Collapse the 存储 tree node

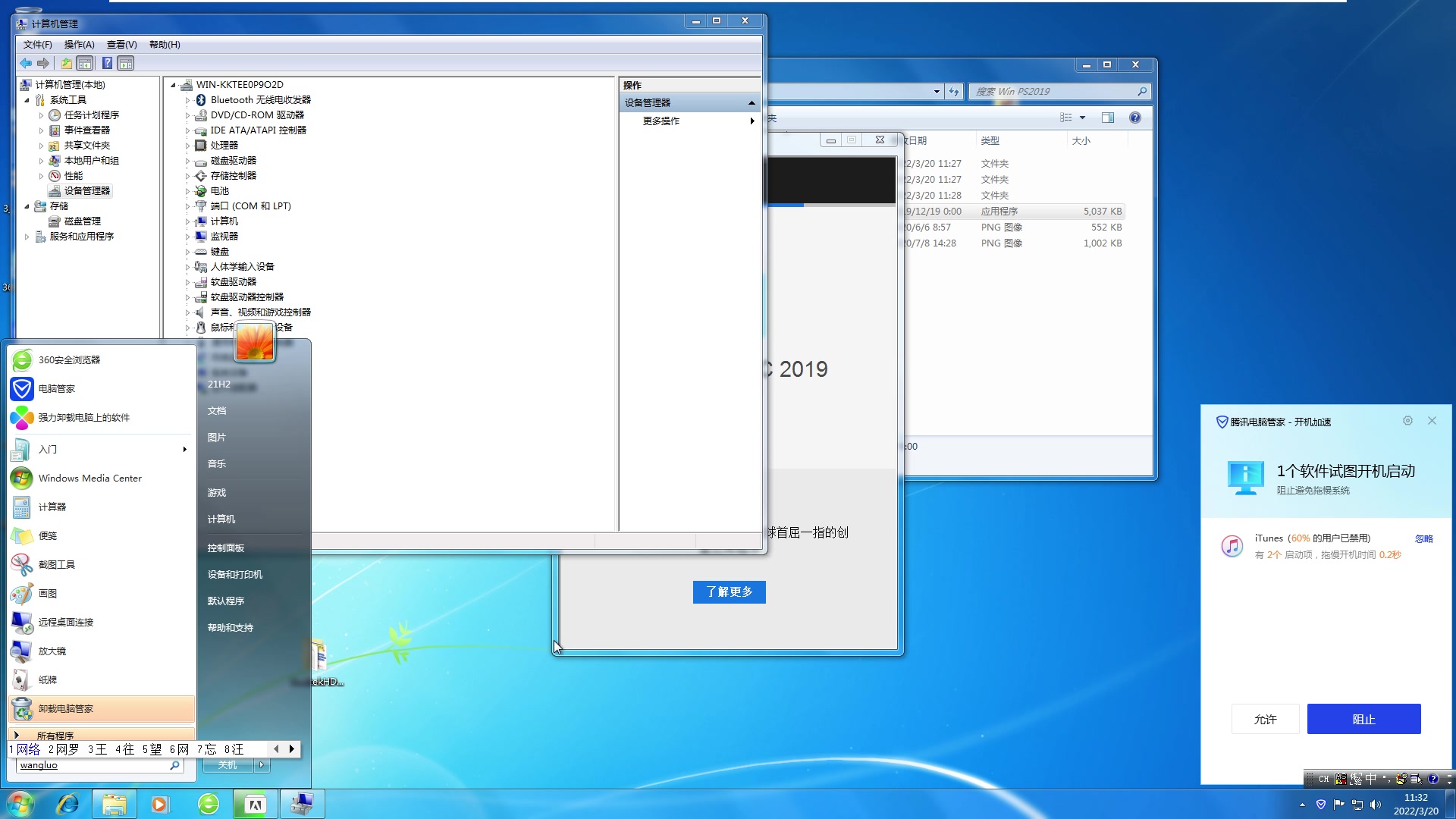pos(27,206)
